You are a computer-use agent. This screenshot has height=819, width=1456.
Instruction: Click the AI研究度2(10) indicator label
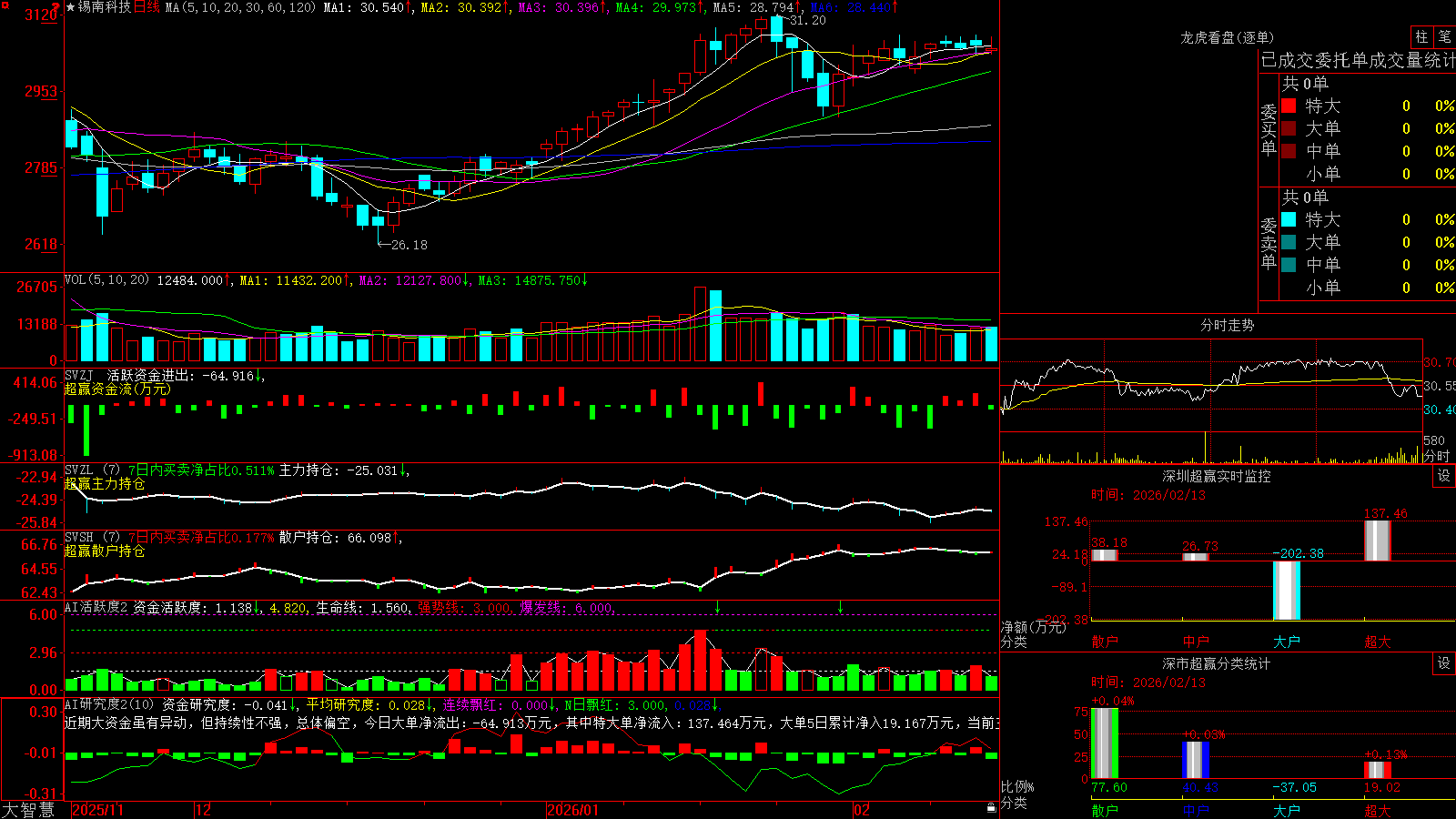110,704
